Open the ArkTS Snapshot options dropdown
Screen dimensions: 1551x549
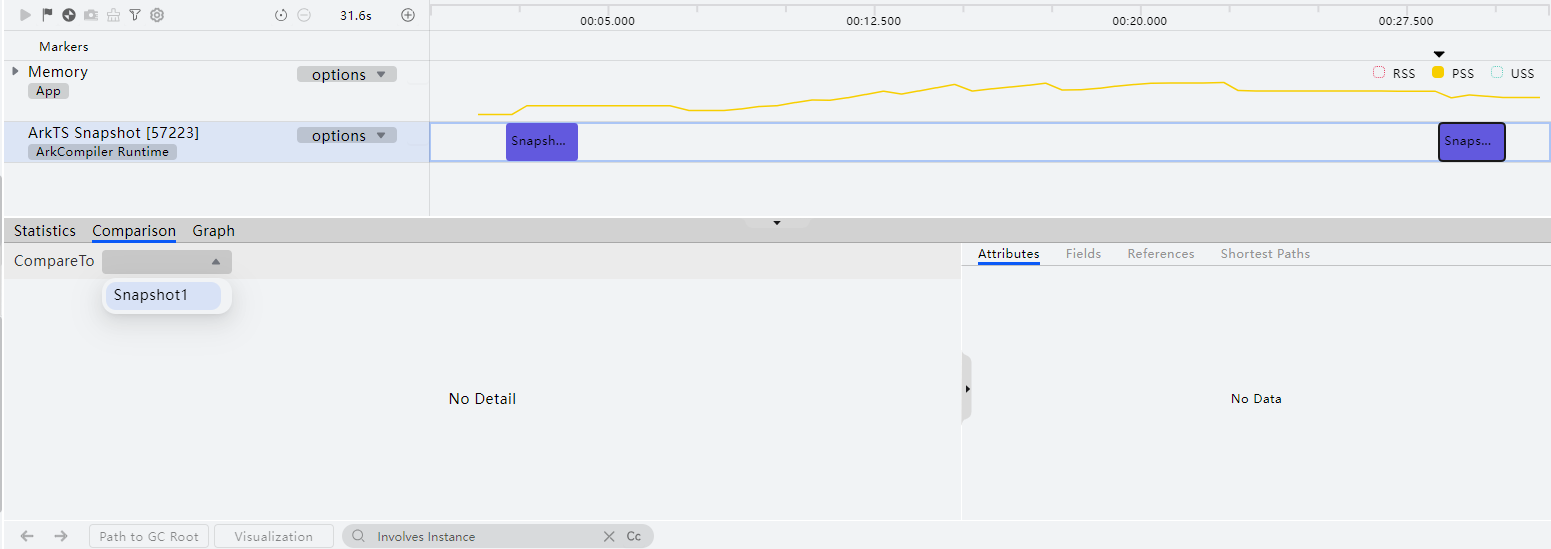(347, 135)
